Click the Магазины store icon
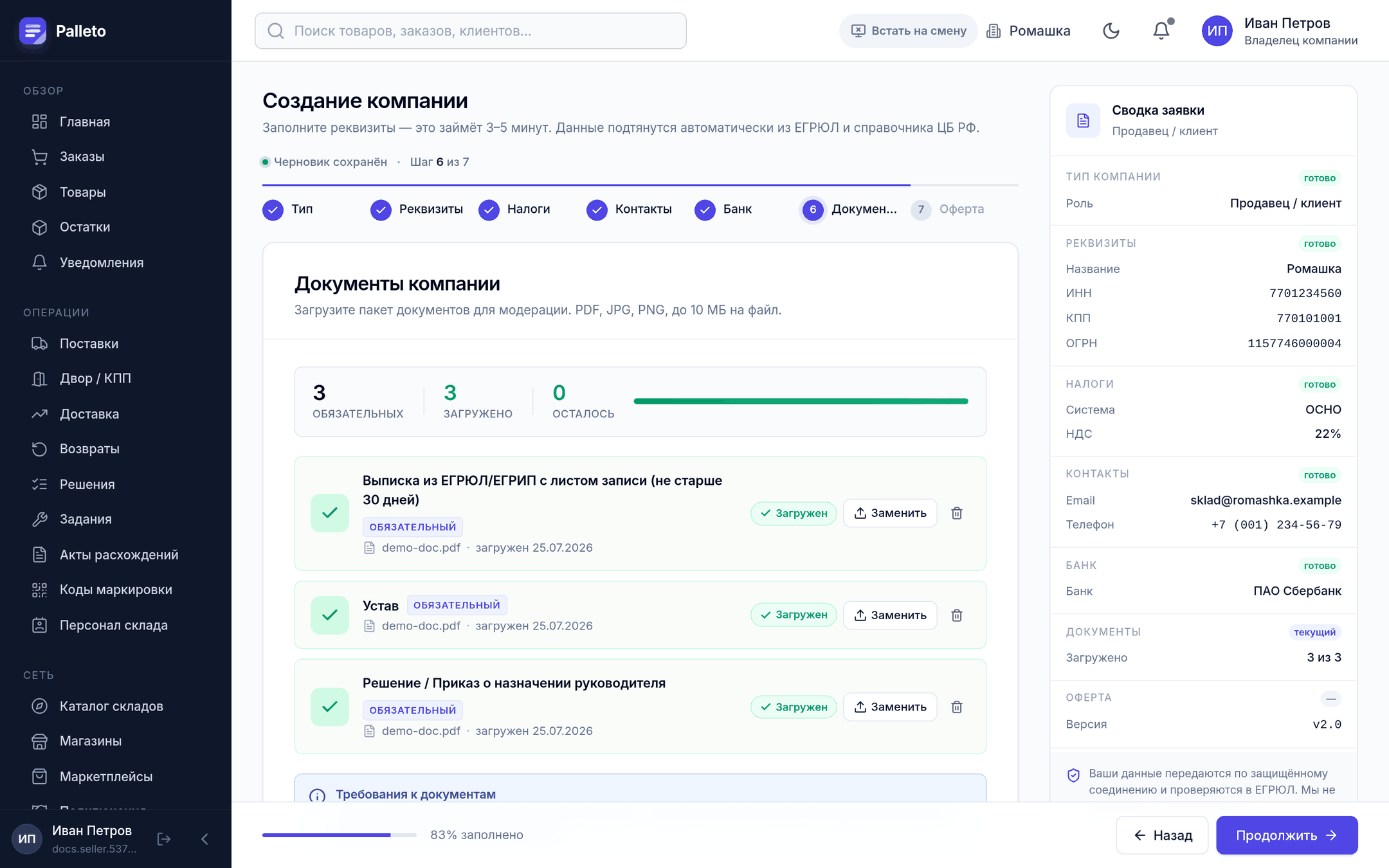The width and height of the screenshot is (1389, 868). (x=40, y=741)
